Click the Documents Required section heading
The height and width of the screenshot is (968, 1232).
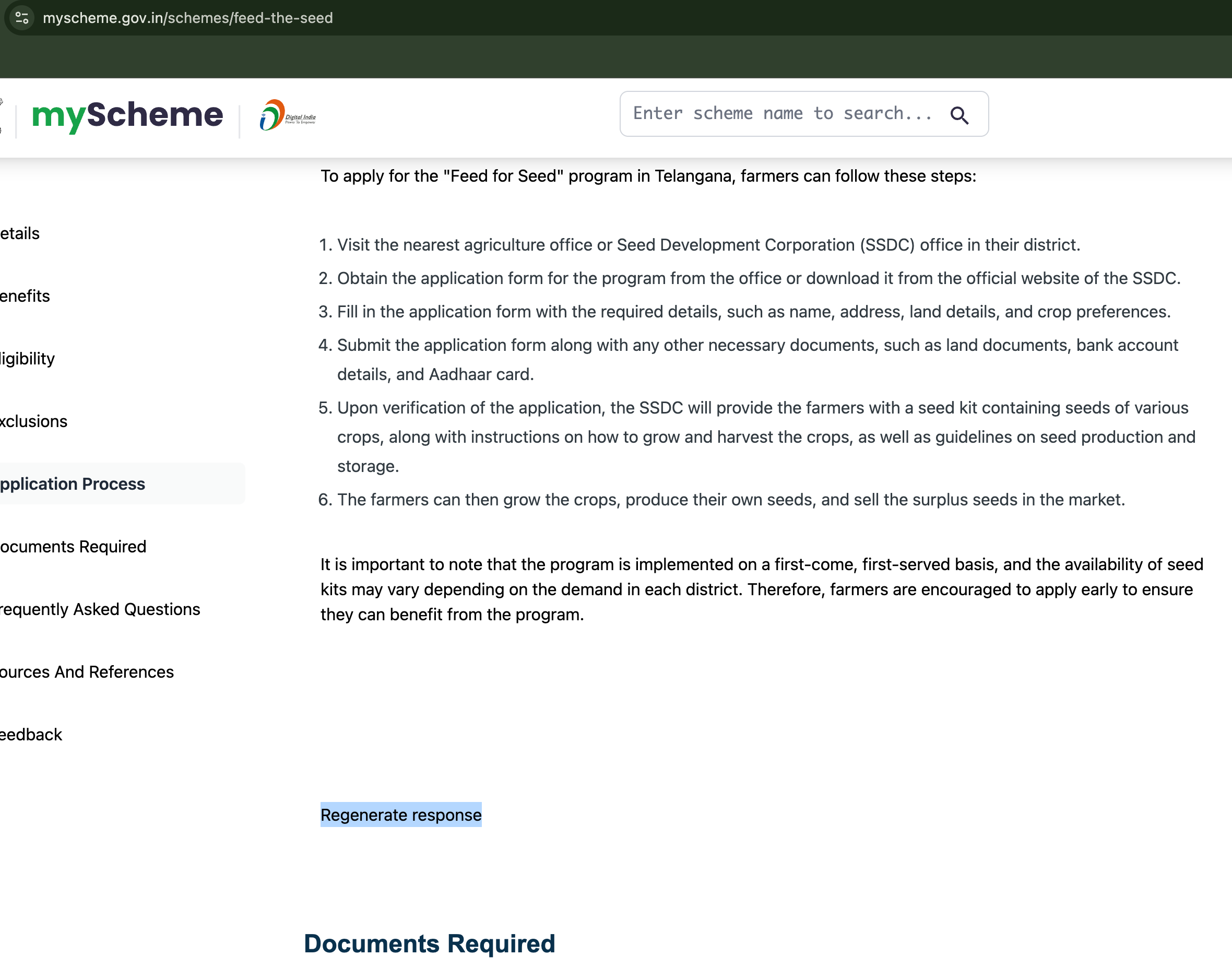(x=429, y=943)
